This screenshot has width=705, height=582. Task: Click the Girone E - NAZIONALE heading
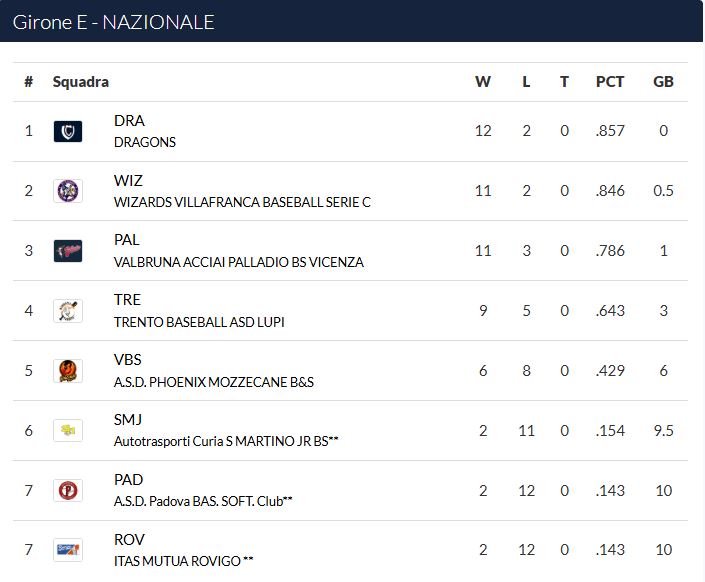113,22
